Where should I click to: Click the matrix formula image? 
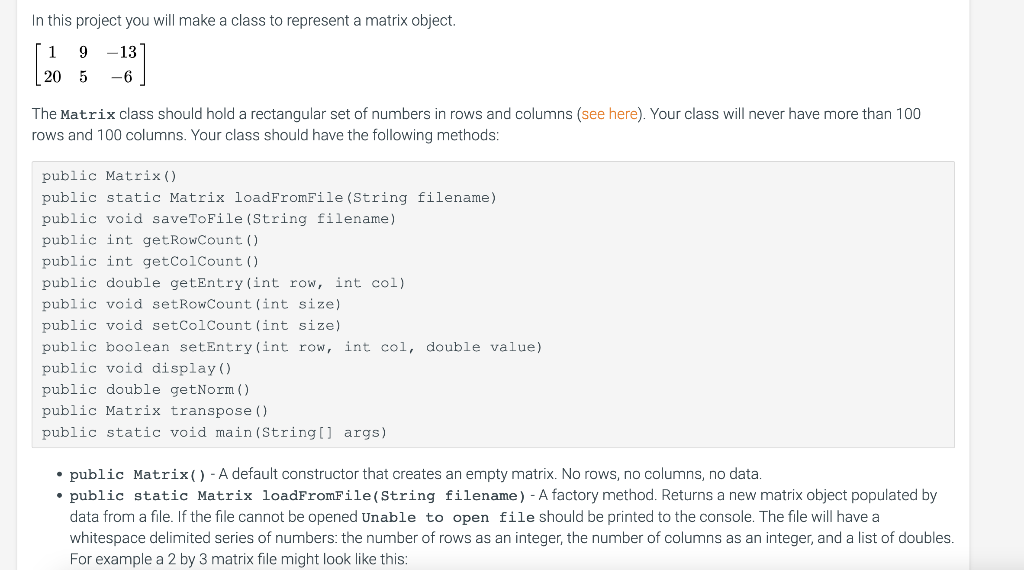point(89,64)
